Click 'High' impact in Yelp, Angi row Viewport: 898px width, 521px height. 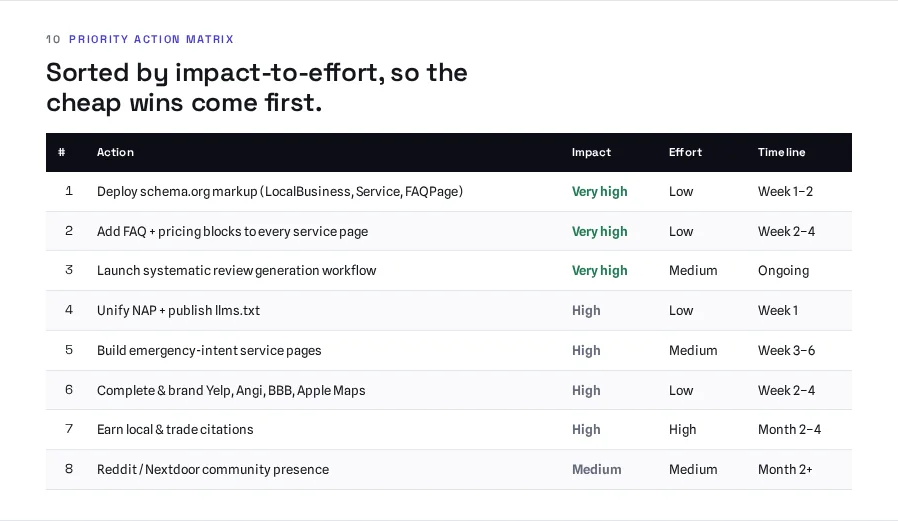[586, 390]
